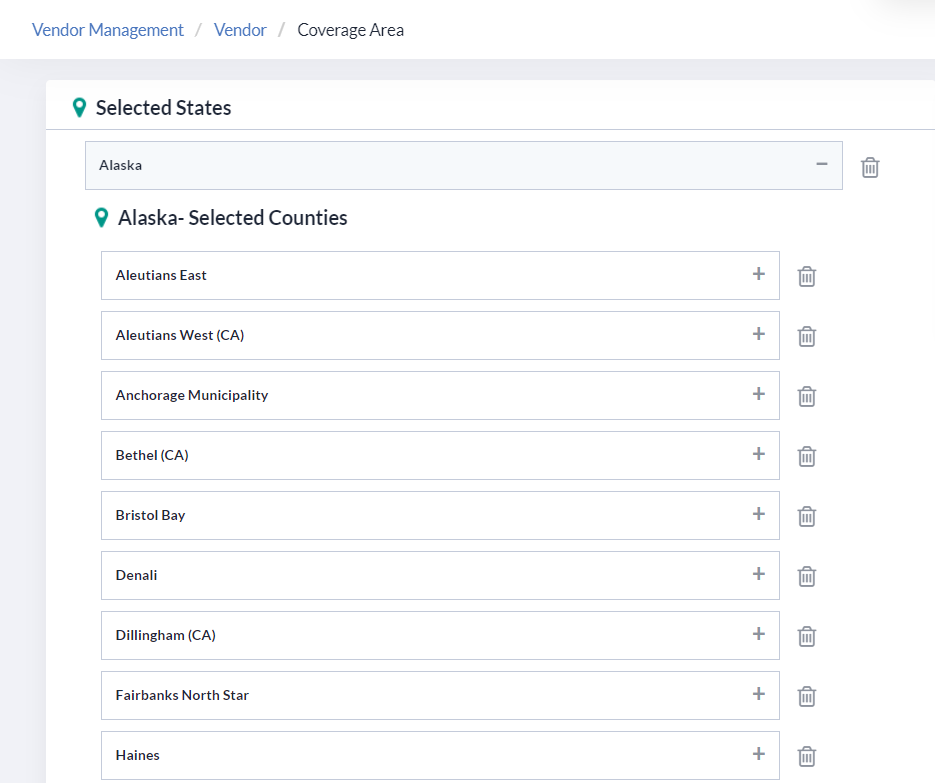935x783 pixels.
Task: Expand the Dillingham (CA) entry
Action: tap(758, 635)
